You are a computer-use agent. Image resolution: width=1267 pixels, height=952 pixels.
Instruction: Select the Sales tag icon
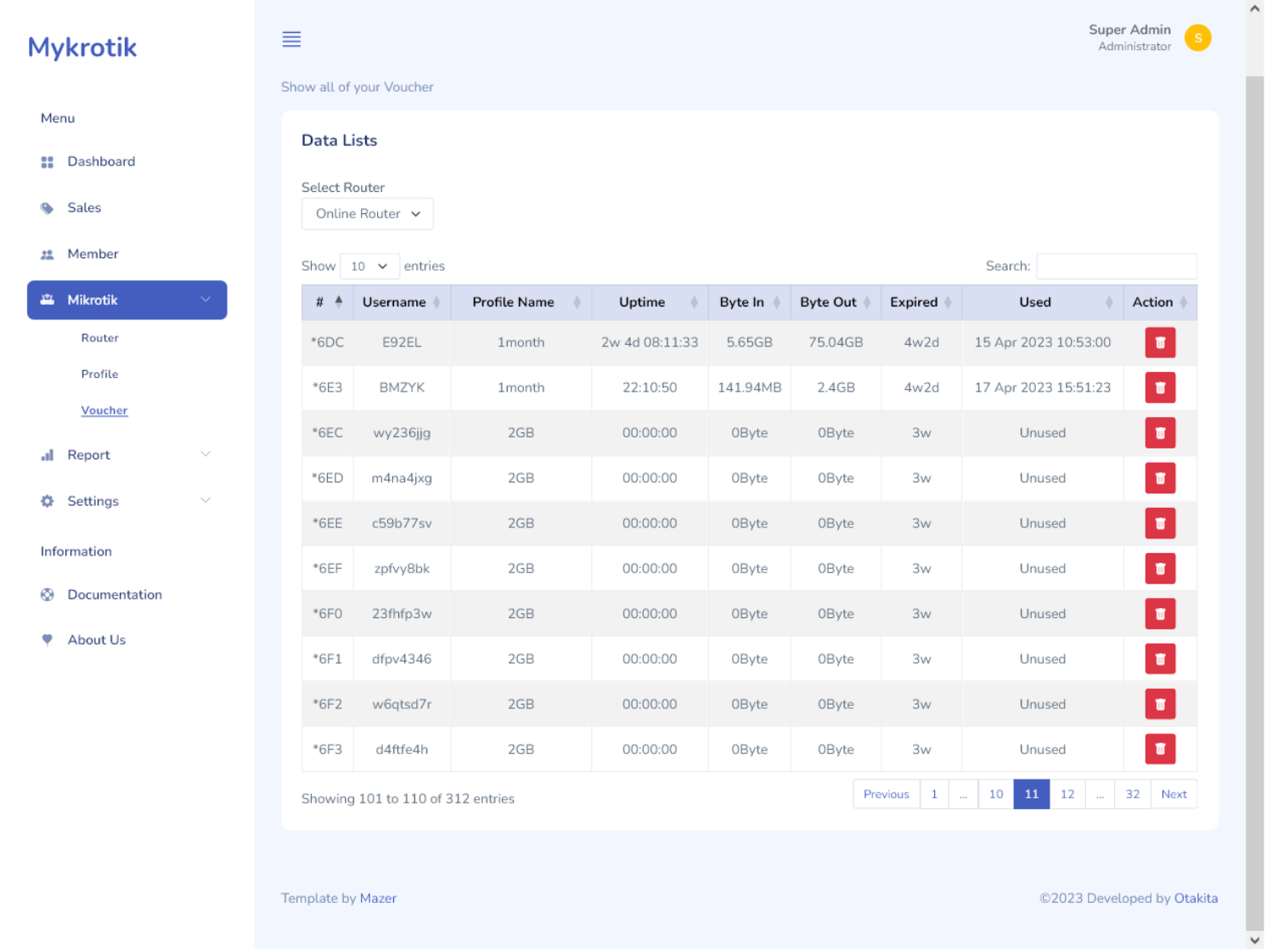pyautogui.click(x=48, y=207)
